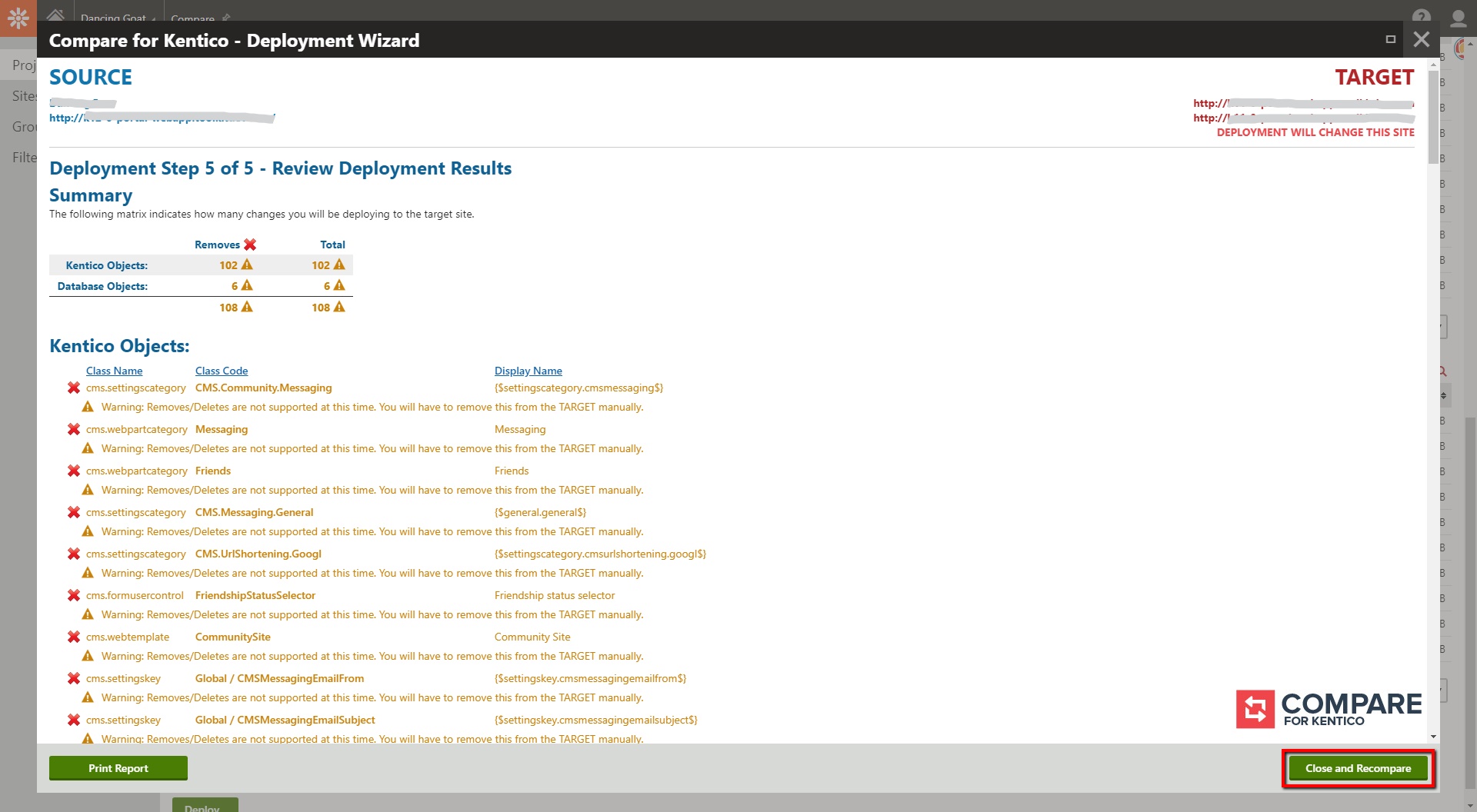Click the red X icon beside CMSMessagingEmailFrom
1477x812 pixels.
coord(74,678)
